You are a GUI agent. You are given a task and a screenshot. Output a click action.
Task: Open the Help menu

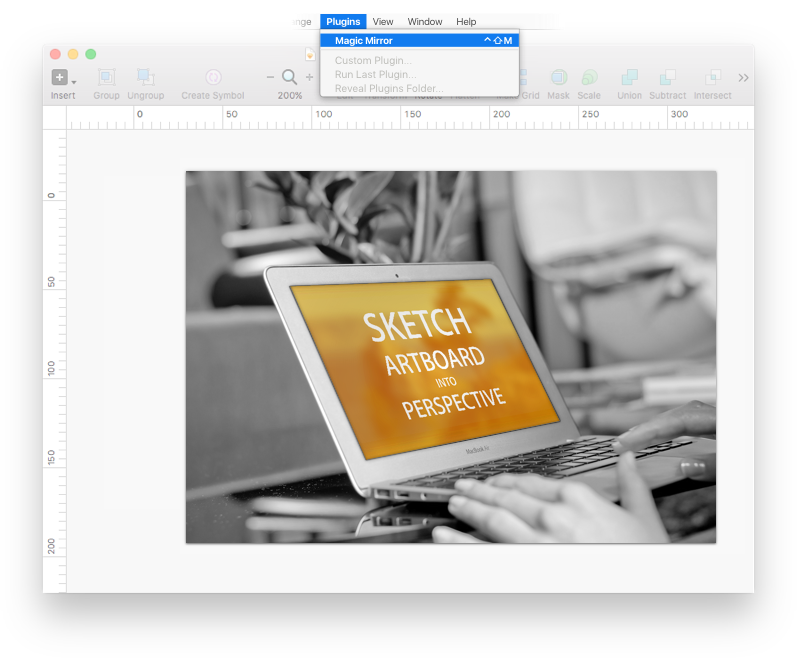tap(466, 21)
